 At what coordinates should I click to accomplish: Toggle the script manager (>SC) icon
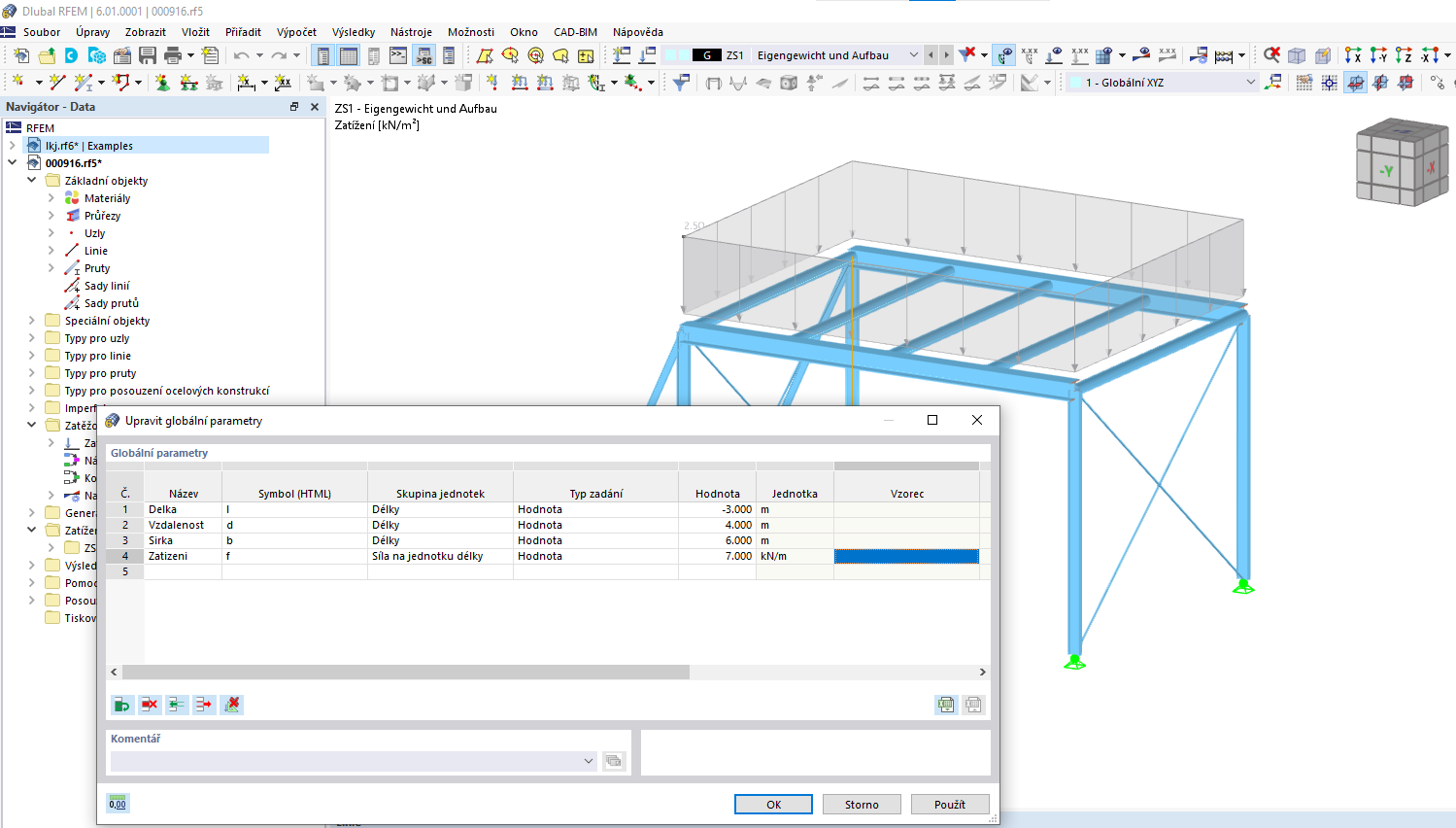click(x=423, y=55)
